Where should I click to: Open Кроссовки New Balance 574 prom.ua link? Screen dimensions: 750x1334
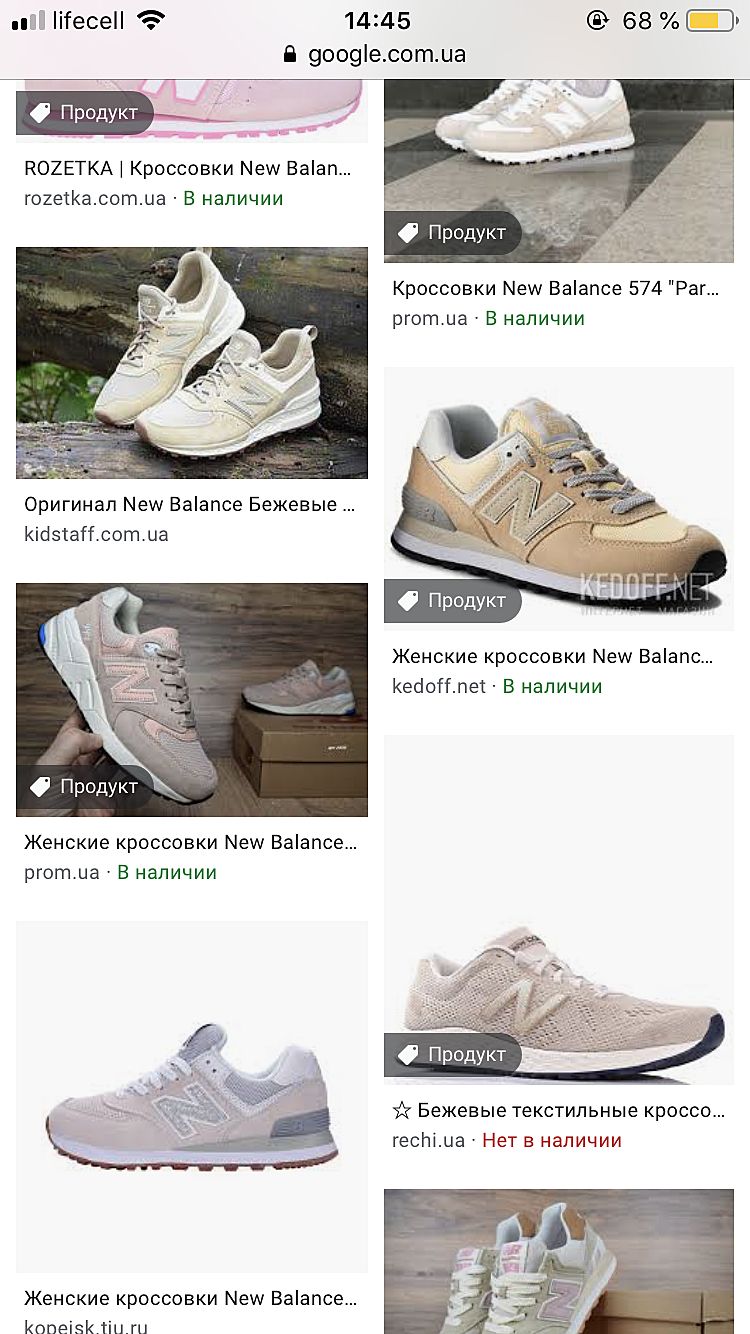[x=556, y=288]
